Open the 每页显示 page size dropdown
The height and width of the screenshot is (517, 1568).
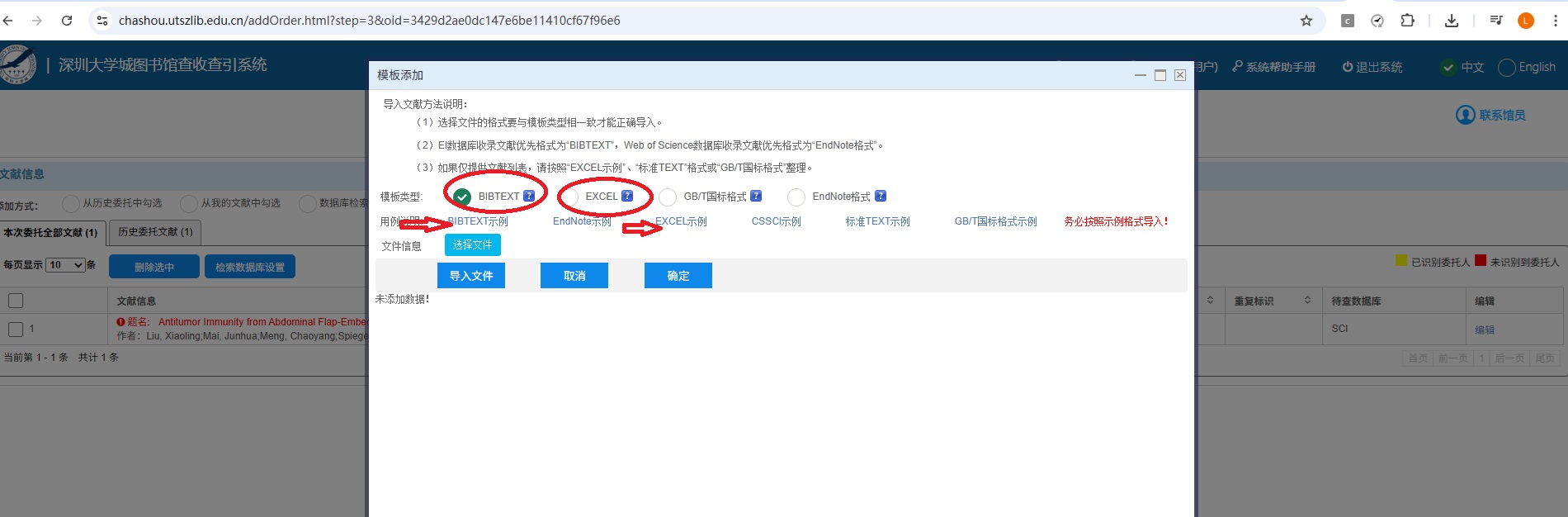pos(66,265)
